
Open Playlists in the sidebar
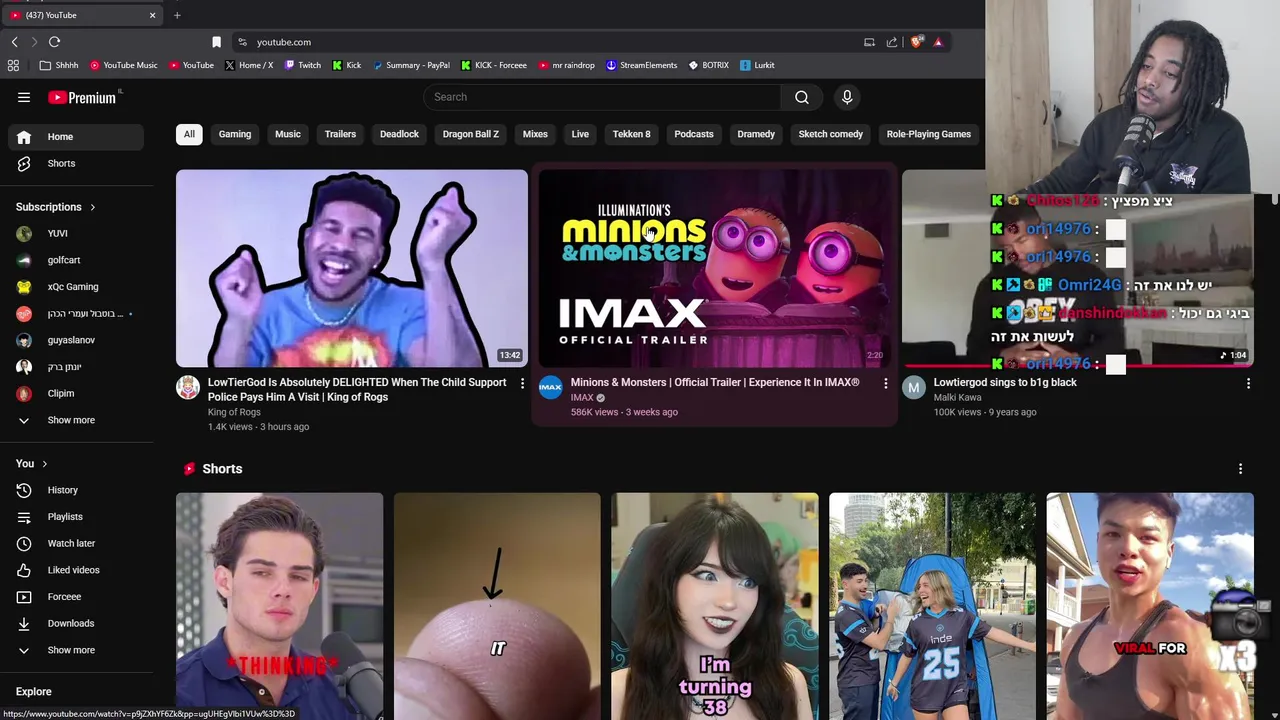point(76,517)
